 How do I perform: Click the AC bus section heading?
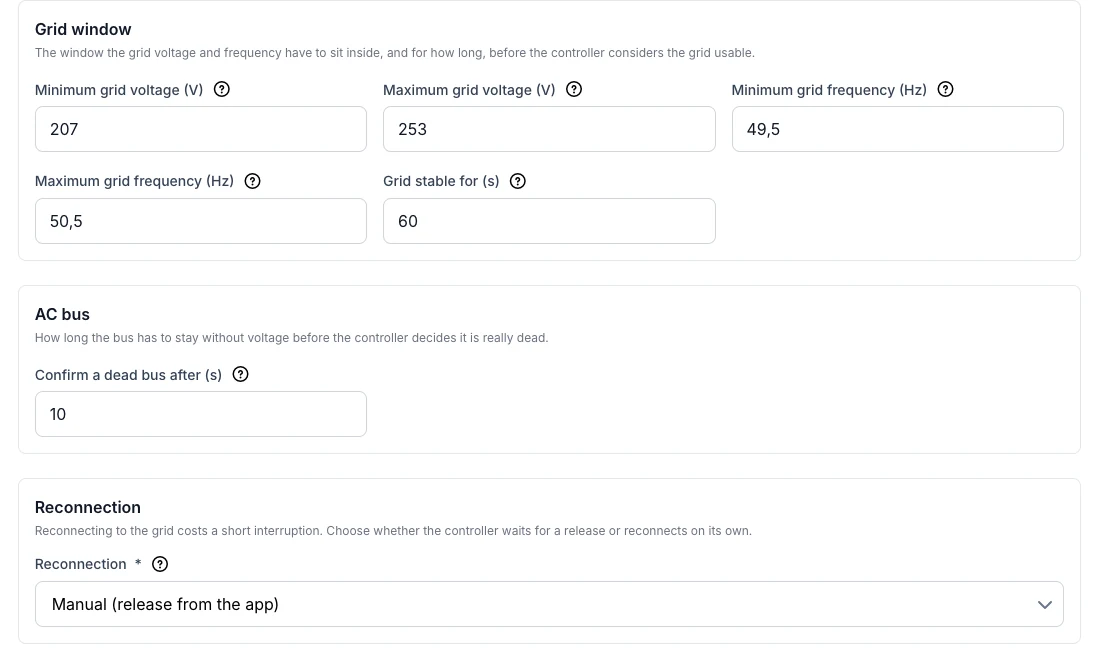(x=62, y=314)
